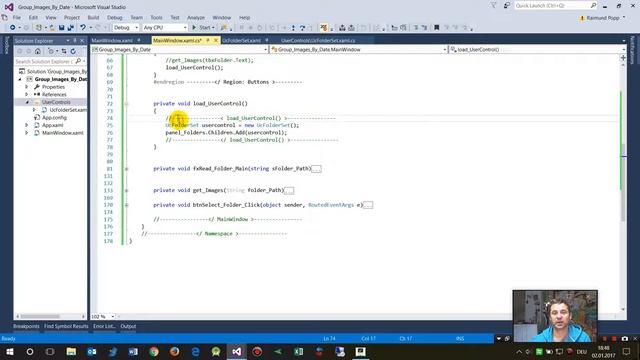Click Sync with Active Document in Solution Explorer
This screenshot has width=640, height=360.
(64, 51)
